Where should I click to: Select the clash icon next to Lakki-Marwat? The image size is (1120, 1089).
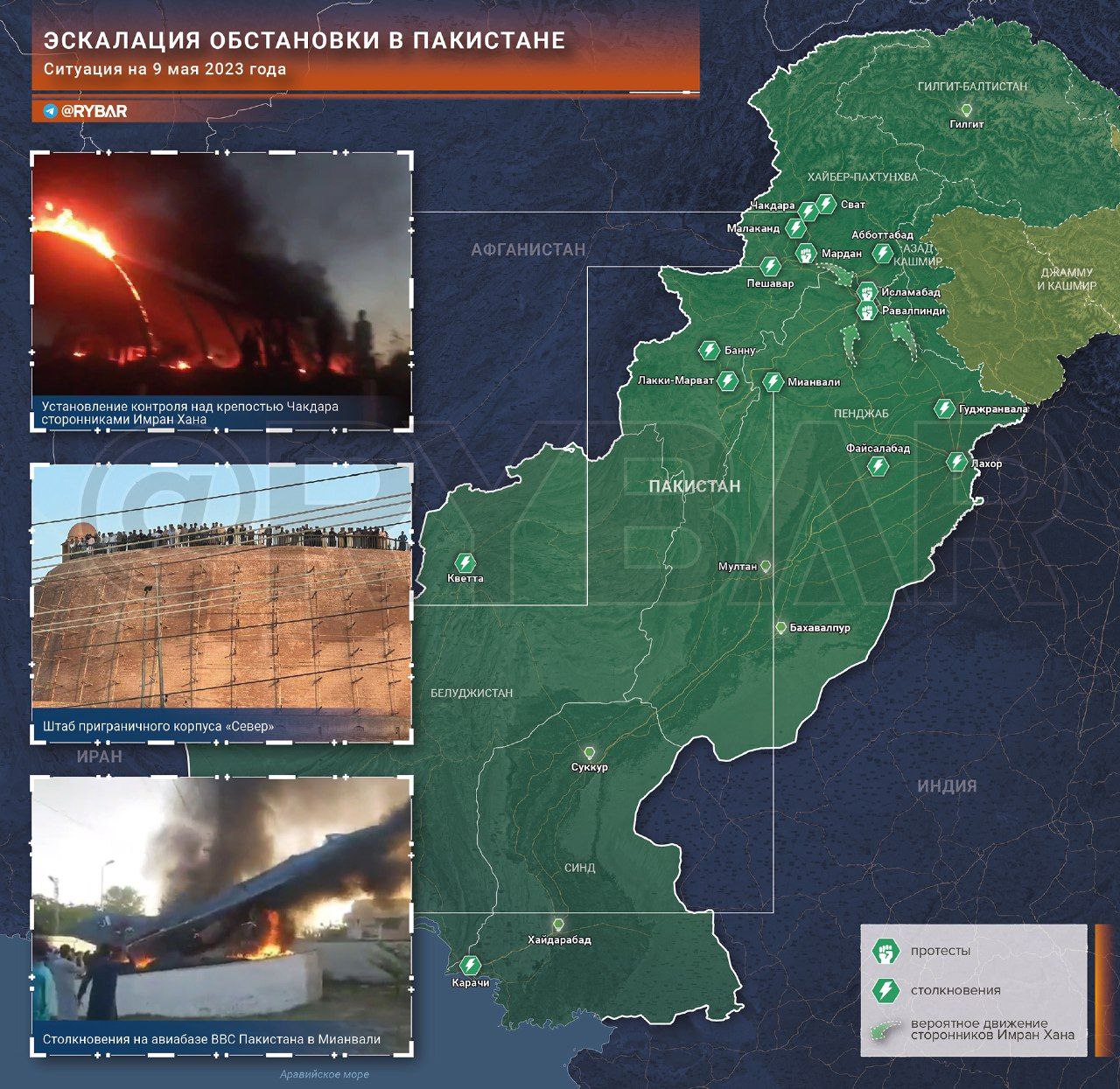click(727, 380)
